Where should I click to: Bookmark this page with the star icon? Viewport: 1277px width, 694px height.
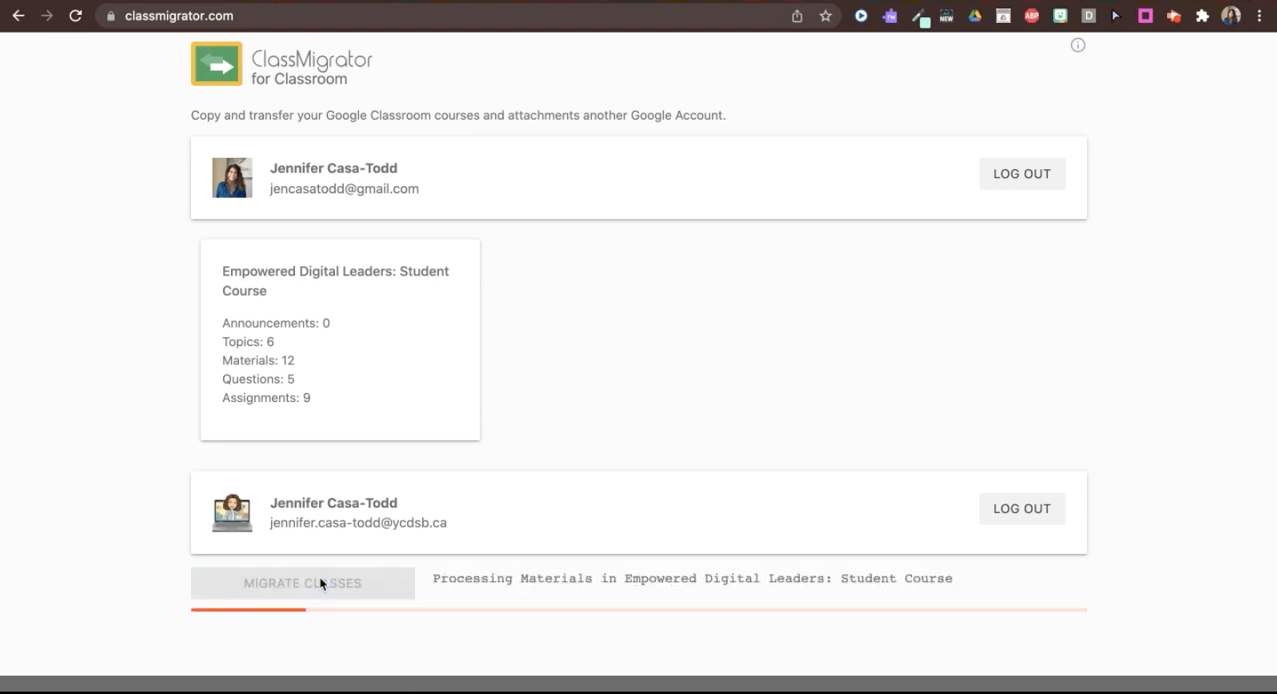(825, 16)
